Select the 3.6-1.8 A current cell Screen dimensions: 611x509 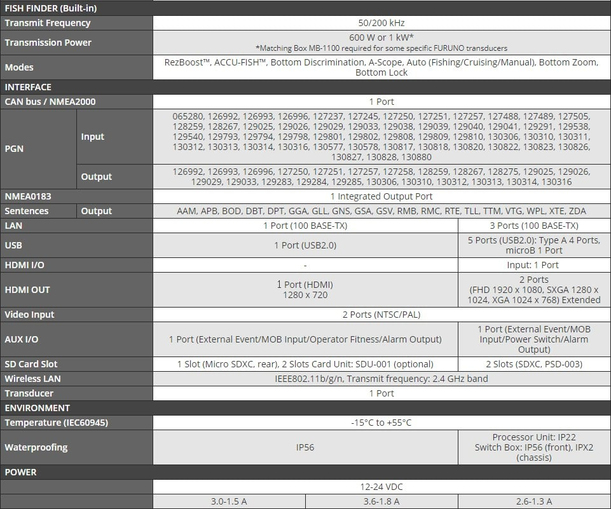click(x=381, y=501)
